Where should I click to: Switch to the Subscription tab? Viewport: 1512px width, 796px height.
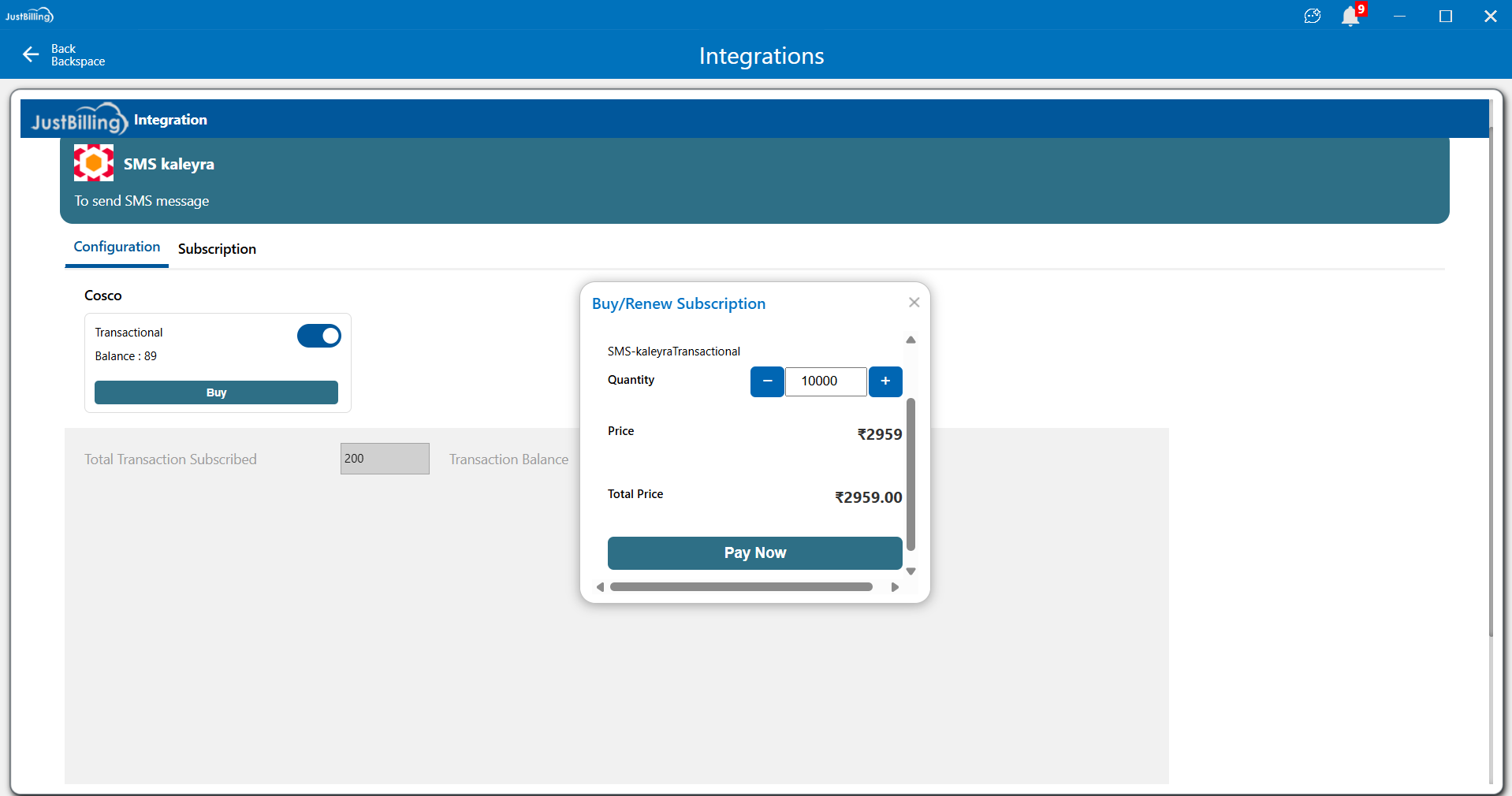217,249
